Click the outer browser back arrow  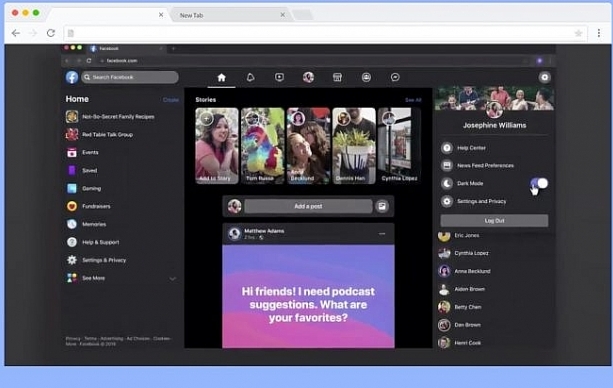point(16,33)
